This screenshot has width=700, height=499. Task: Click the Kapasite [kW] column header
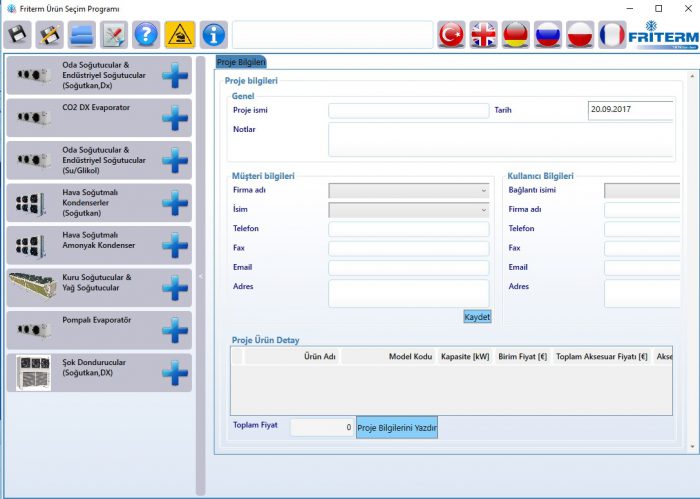(x=465, y=356)
